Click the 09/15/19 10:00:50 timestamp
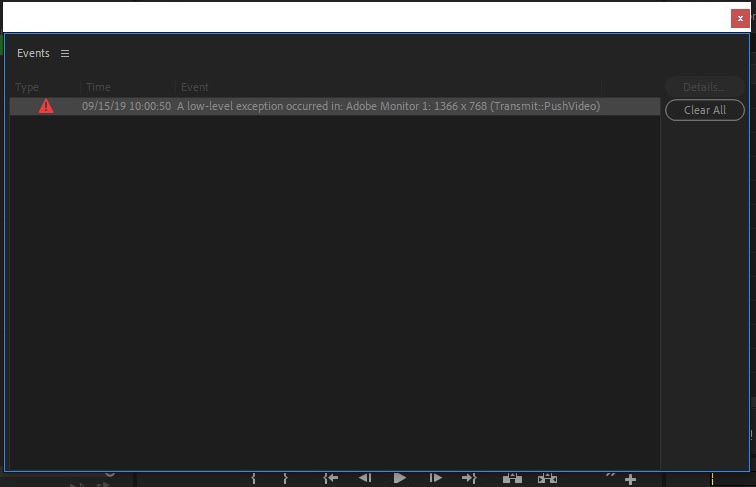This screenshot has width=756, height=487. pyautogui.click(x=126, y=106)
